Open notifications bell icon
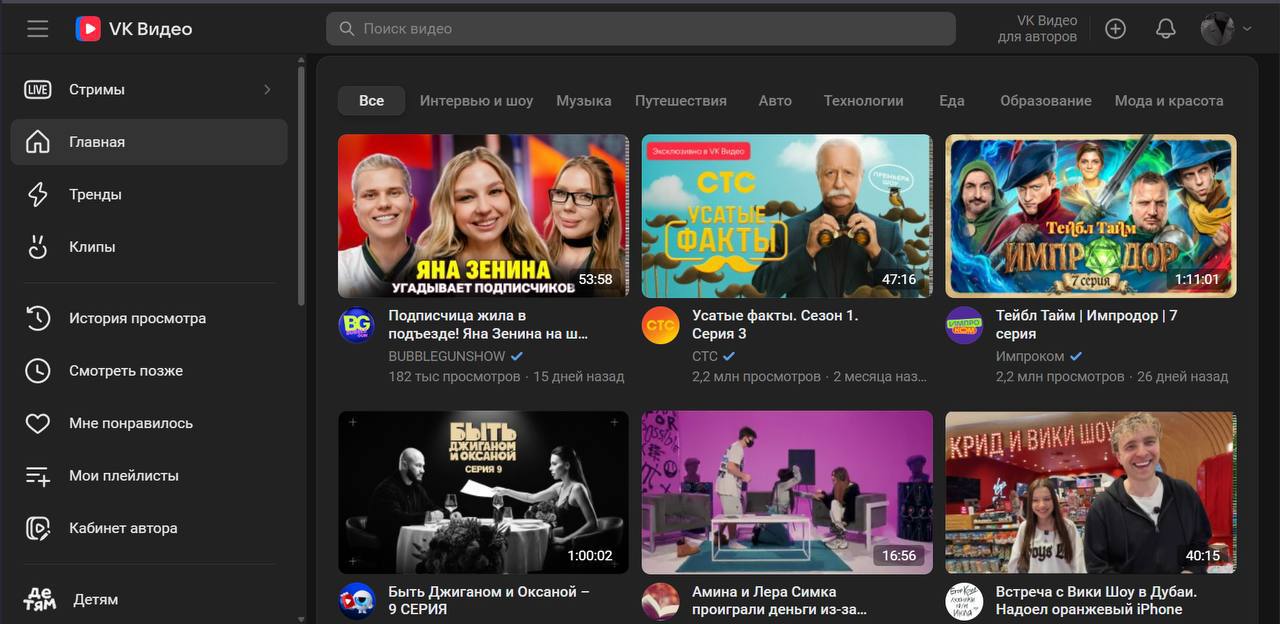Image resolution: width=1280 pixels, height=624 pixels. point(1165,29)
